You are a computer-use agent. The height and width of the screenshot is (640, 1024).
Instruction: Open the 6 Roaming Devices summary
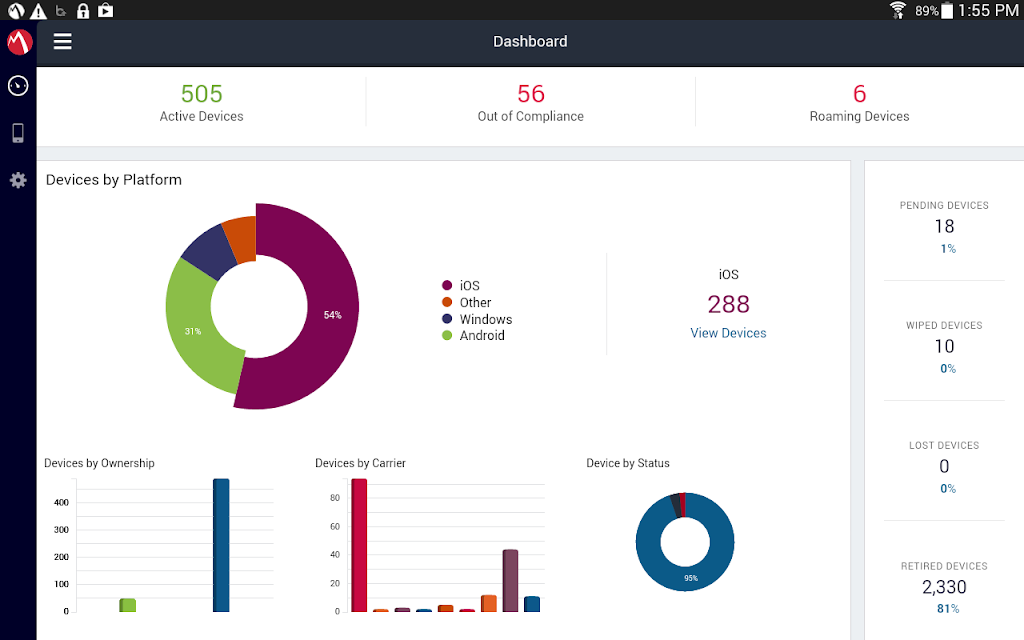(859, 103)
